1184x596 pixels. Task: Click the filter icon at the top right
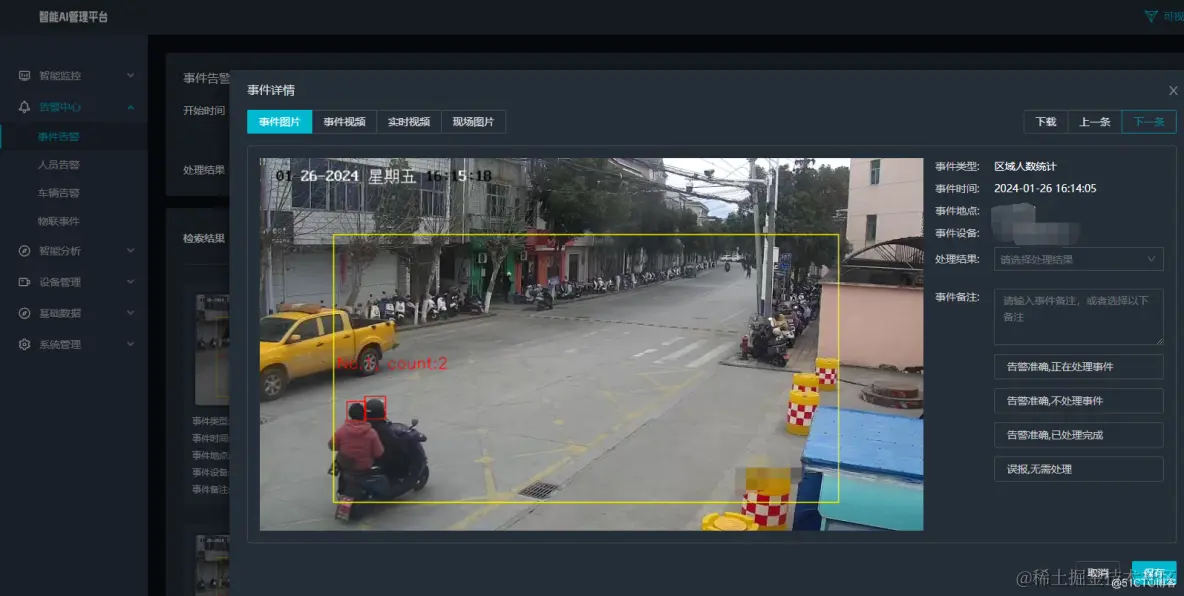click(1151, 17)
